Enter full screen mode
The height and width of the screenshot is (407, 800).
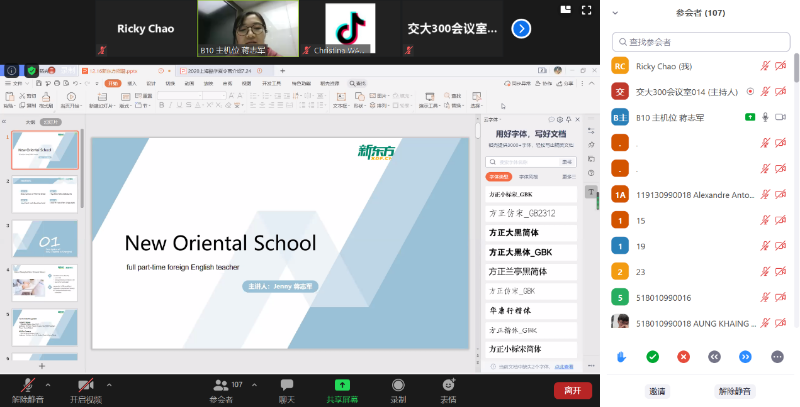[x=586, y=10]
